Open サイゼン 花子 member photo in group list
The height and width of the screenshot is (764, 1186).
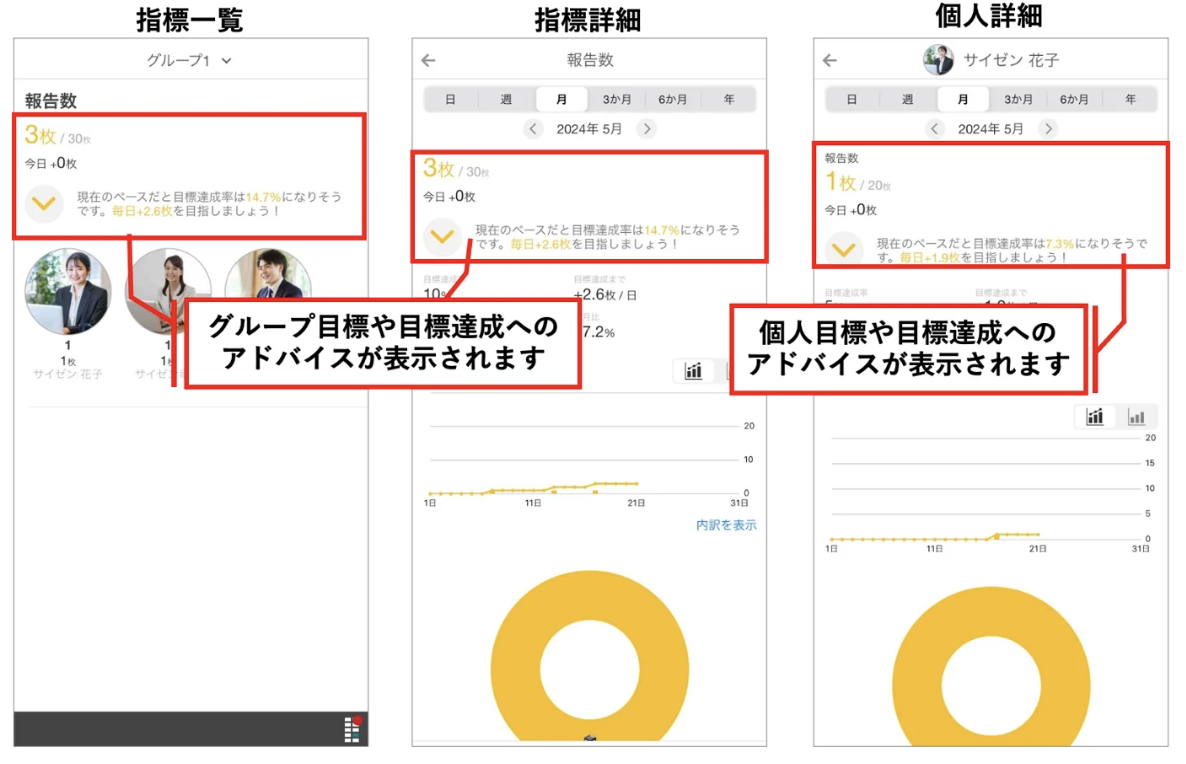click(67, 291)
